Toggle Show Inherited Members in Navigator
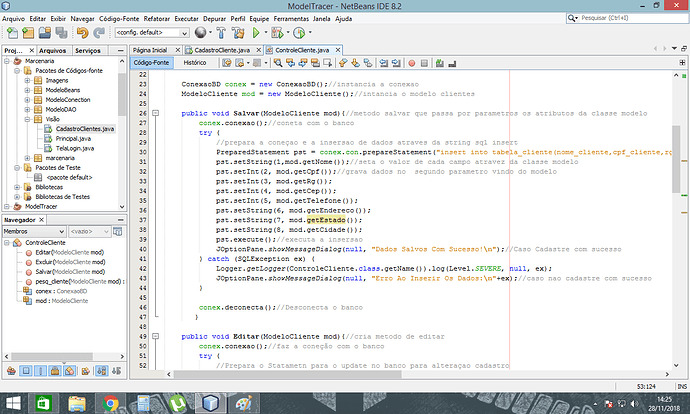 (11, 371)
